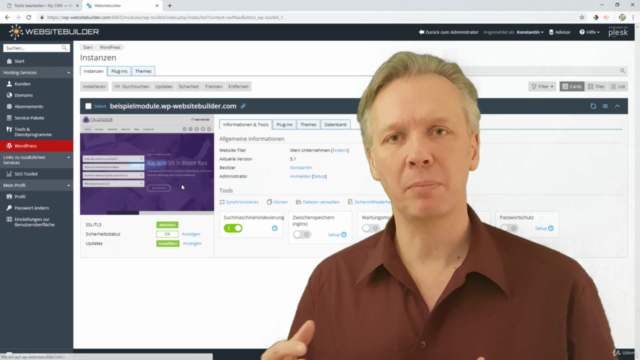Click Ändern link for website title
Viewport: 640px width, 360px height.
click(340, 150)
